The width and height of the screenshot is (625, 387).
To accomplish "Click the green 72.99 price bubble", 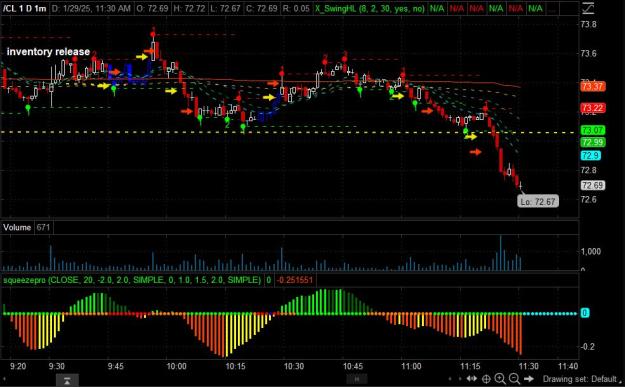I will tap(593, 142).
